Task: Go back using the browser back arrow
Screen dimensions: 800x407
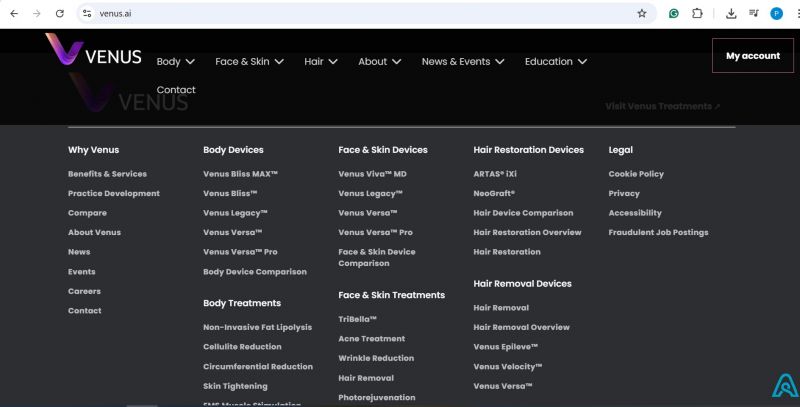Action: [14, 14]
